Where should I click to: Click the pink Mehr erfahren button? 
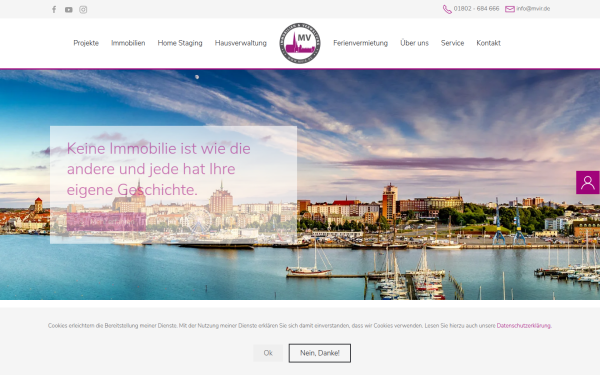click(x=106, y=222)
